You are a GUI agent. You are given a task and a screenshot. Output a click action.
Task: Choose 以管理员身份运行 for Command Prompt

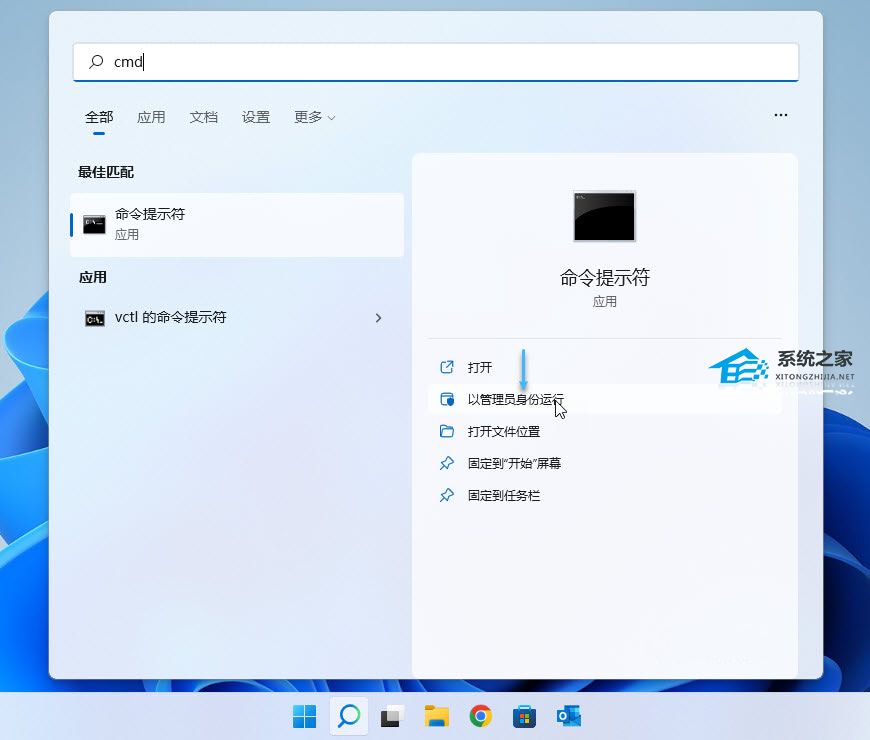[x=515, y=400]
